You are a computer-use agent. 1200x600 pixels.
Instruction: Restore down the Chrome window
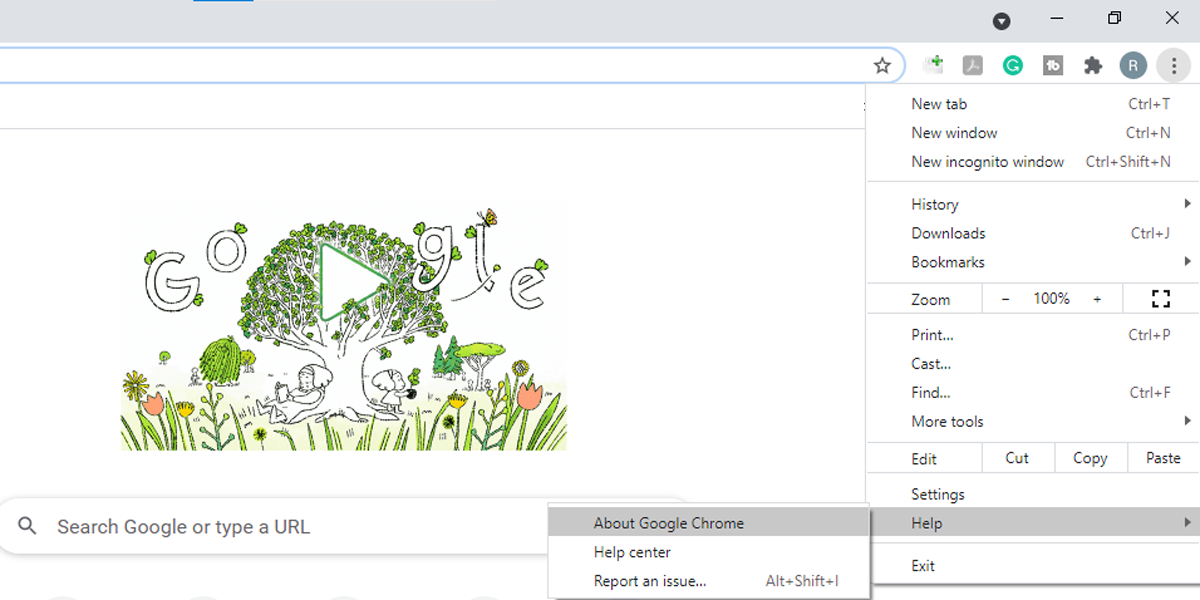pyautogui.click(x=1115, y=18)
